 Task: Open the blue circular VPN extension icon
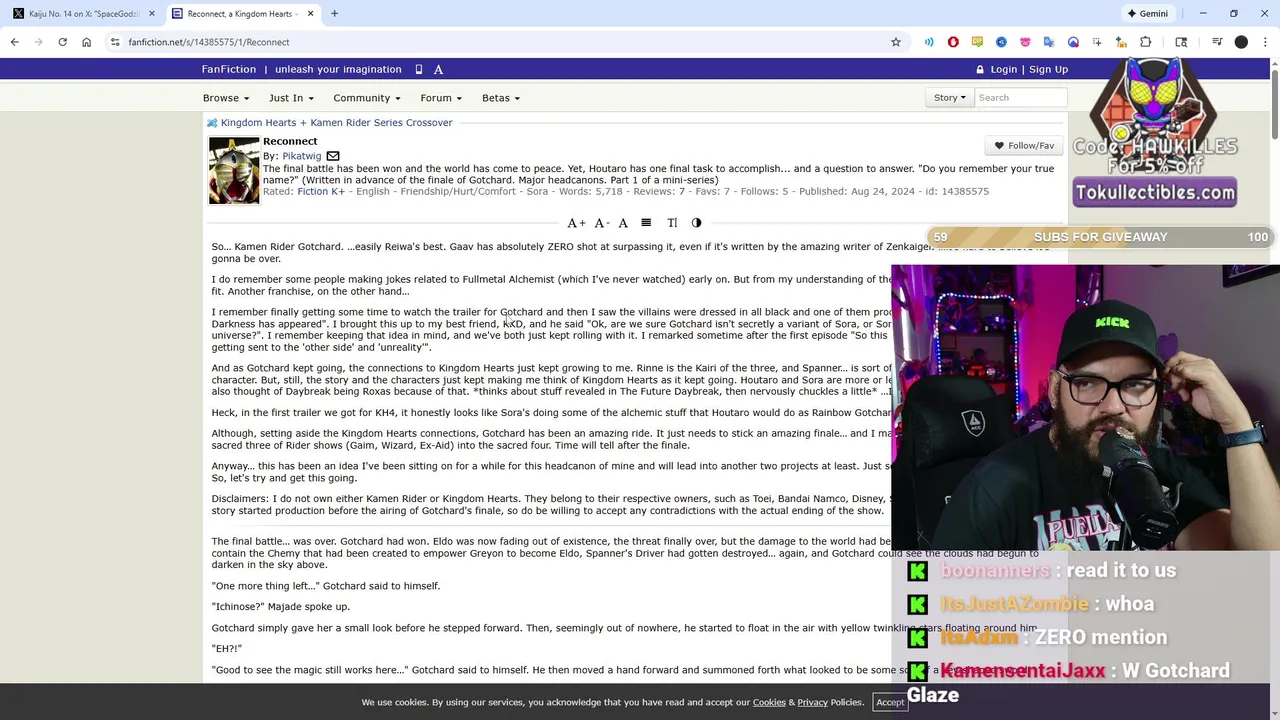click(x=1001, y=42)
